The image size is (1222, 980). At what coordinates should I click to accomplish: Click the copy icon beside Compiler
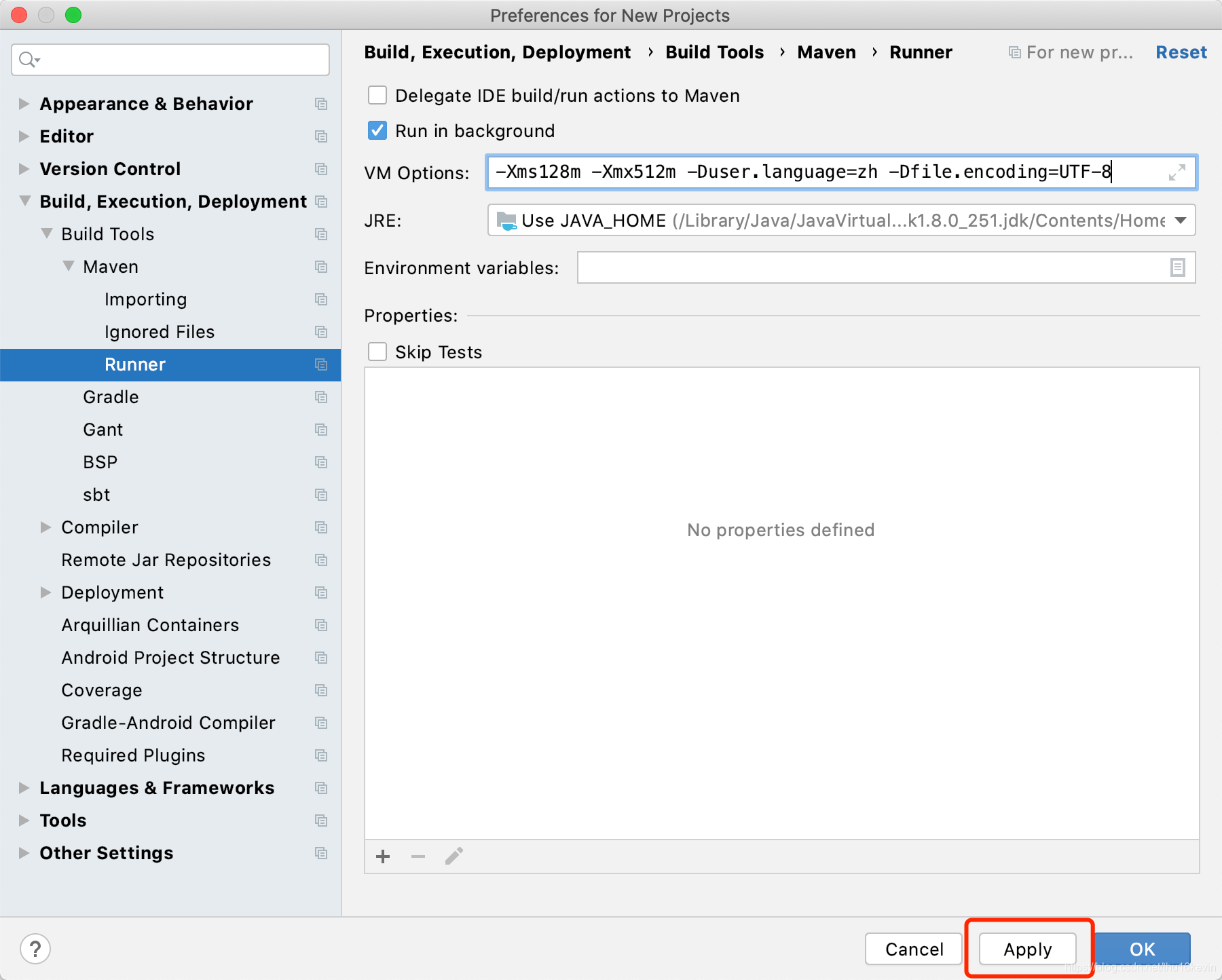click(321, 527)
